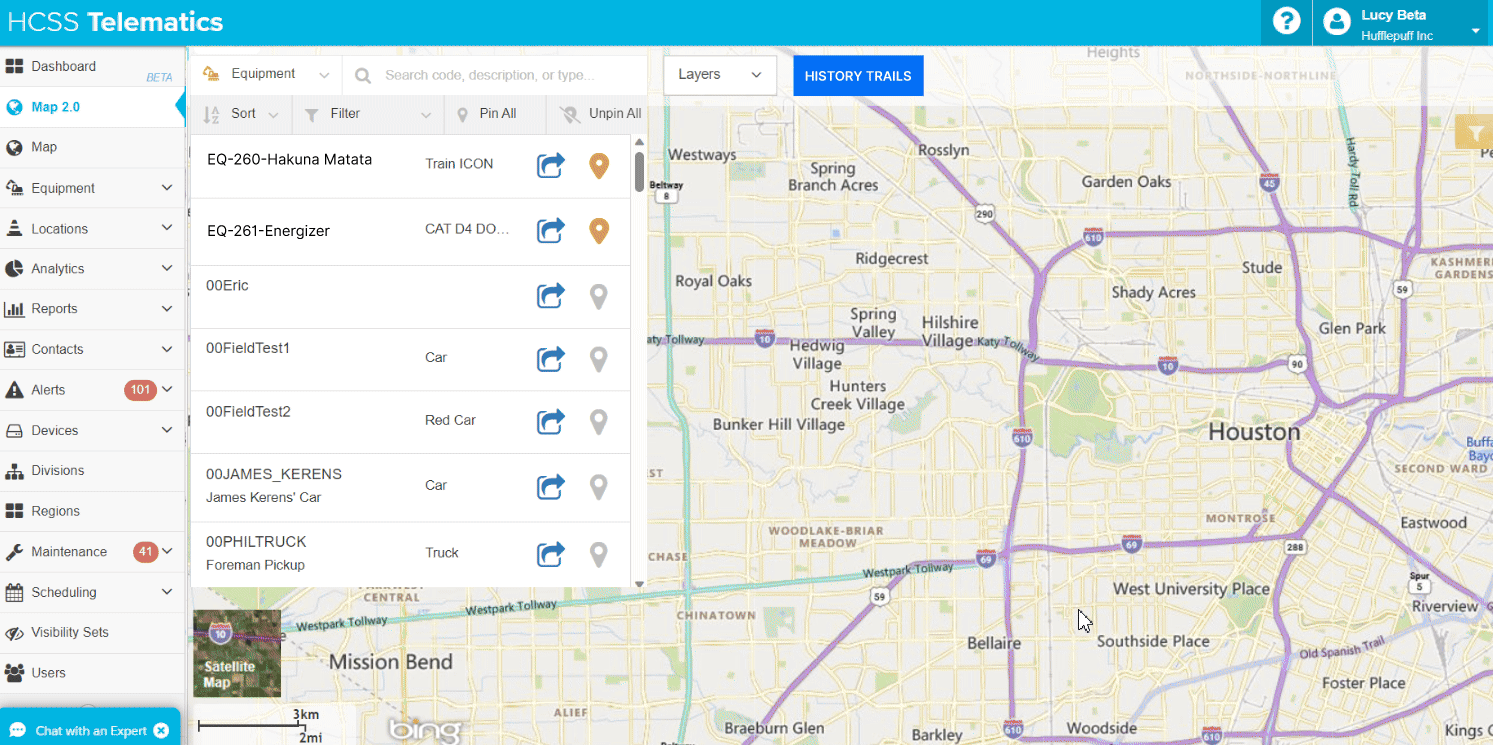Pin 00FieldTest2 using its gray pin
The height and width of the screenshot is (745, 1493).
[x=599, y=422]
